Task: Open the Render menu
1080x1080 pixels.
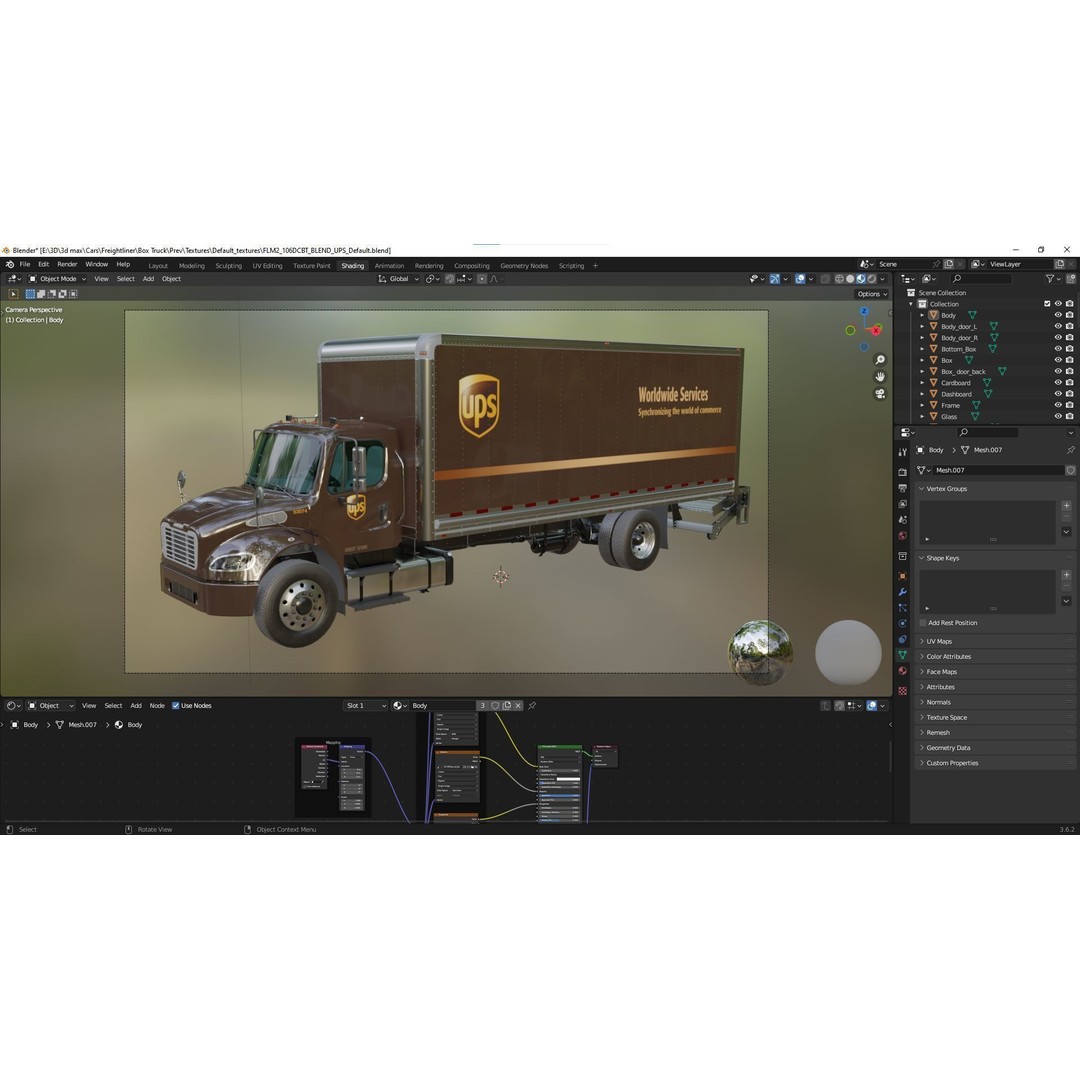Action: [67, 264]
